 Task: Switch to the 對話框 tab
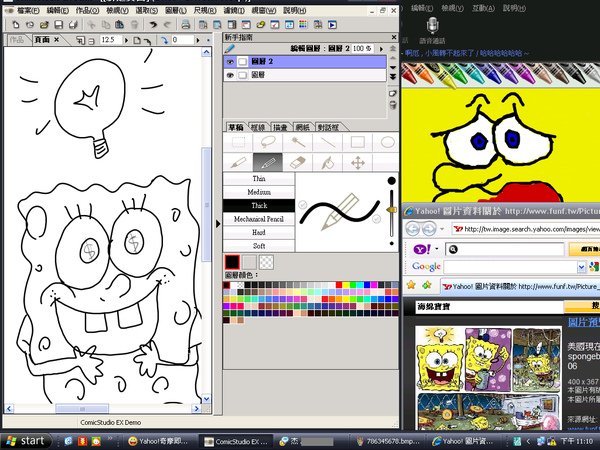328,127
